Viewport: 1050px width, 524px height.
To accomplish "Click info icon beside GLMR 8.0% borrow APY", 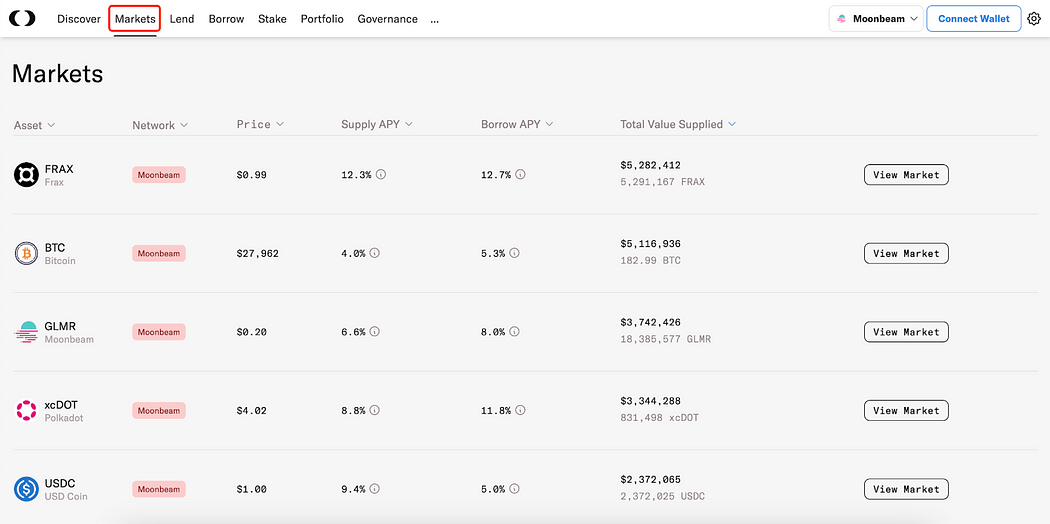I will click(514, 332).
